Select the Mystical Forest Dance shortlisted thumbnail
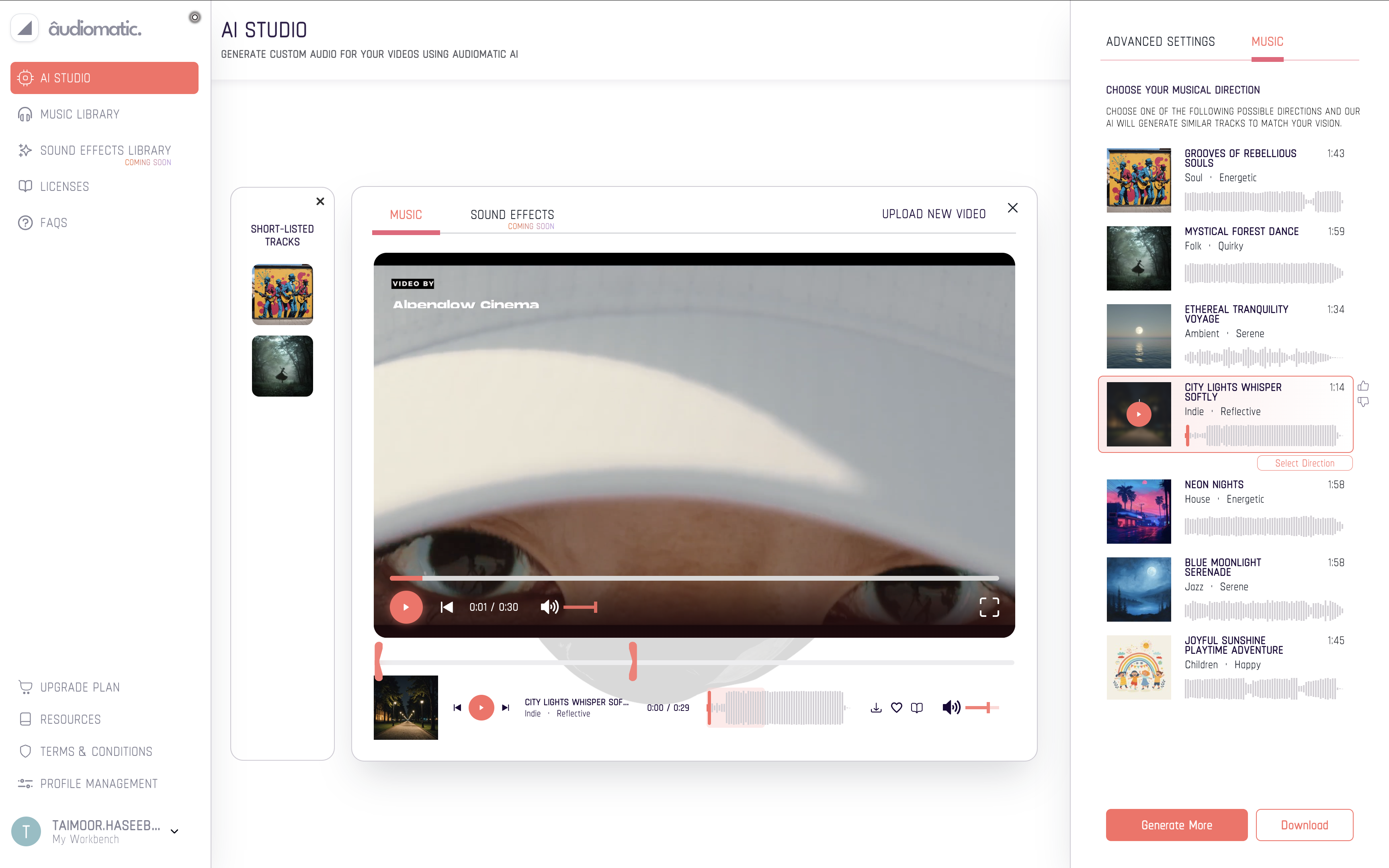 click(283, 366)
